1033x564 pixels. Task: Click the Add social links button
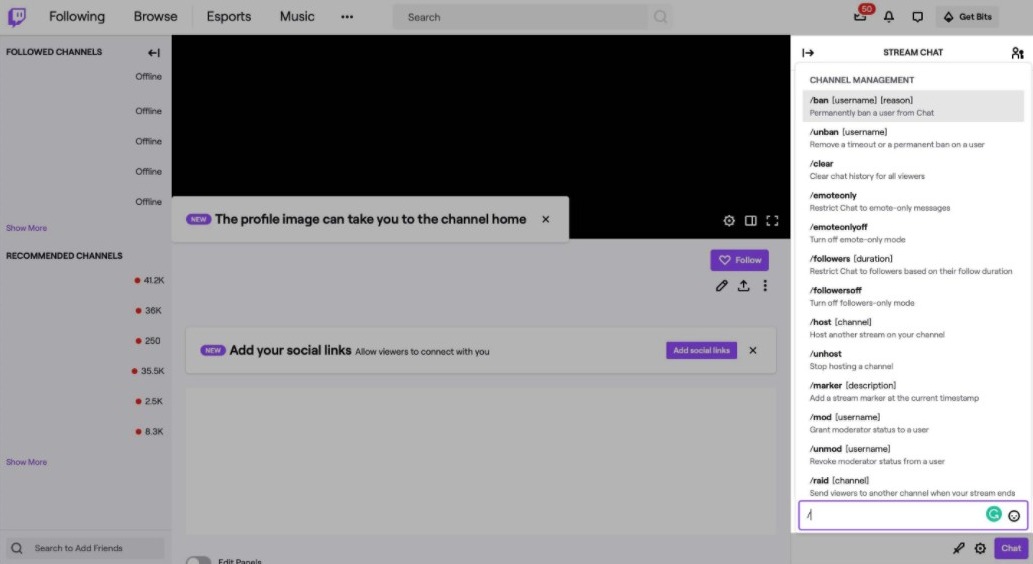pyautogui.click(x=701, y=351)
